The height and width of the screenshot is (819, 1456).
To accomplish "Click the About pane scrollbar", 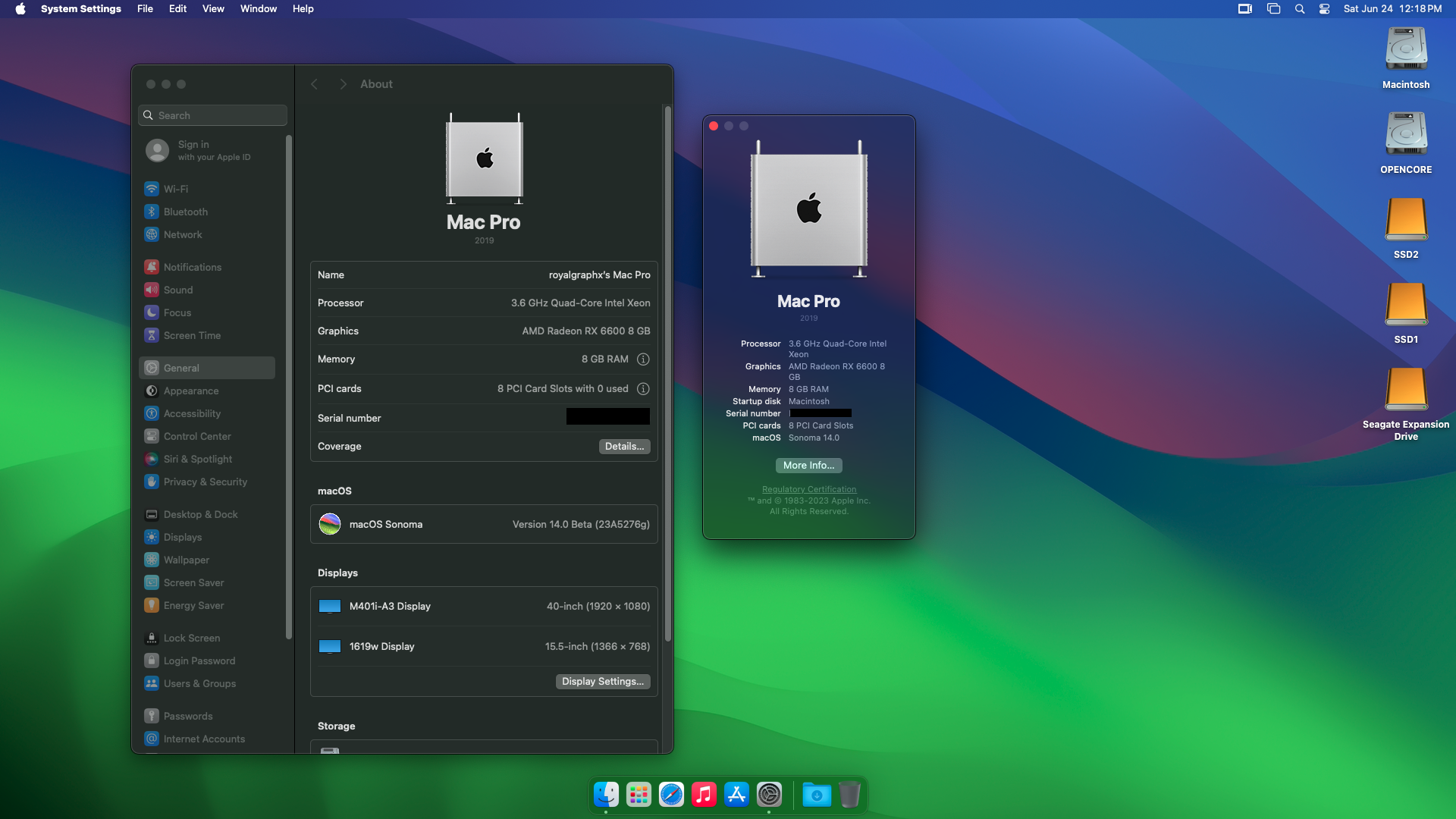I will [668, 375].
